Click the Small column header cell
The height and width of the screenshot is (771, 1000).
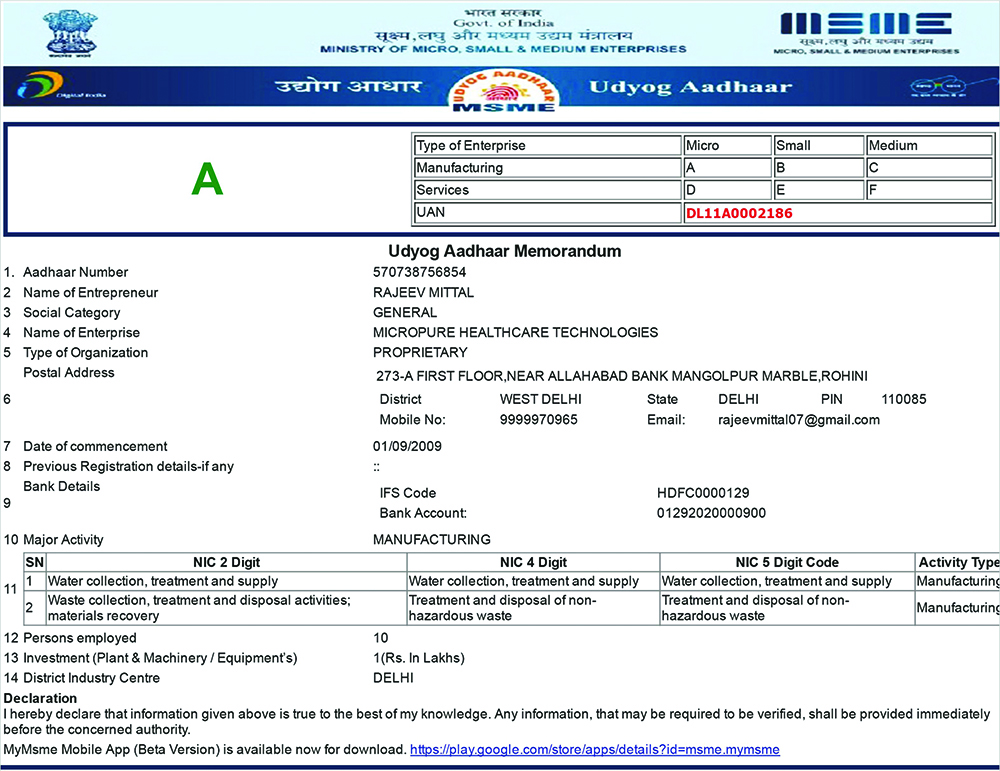coord(819,145)
